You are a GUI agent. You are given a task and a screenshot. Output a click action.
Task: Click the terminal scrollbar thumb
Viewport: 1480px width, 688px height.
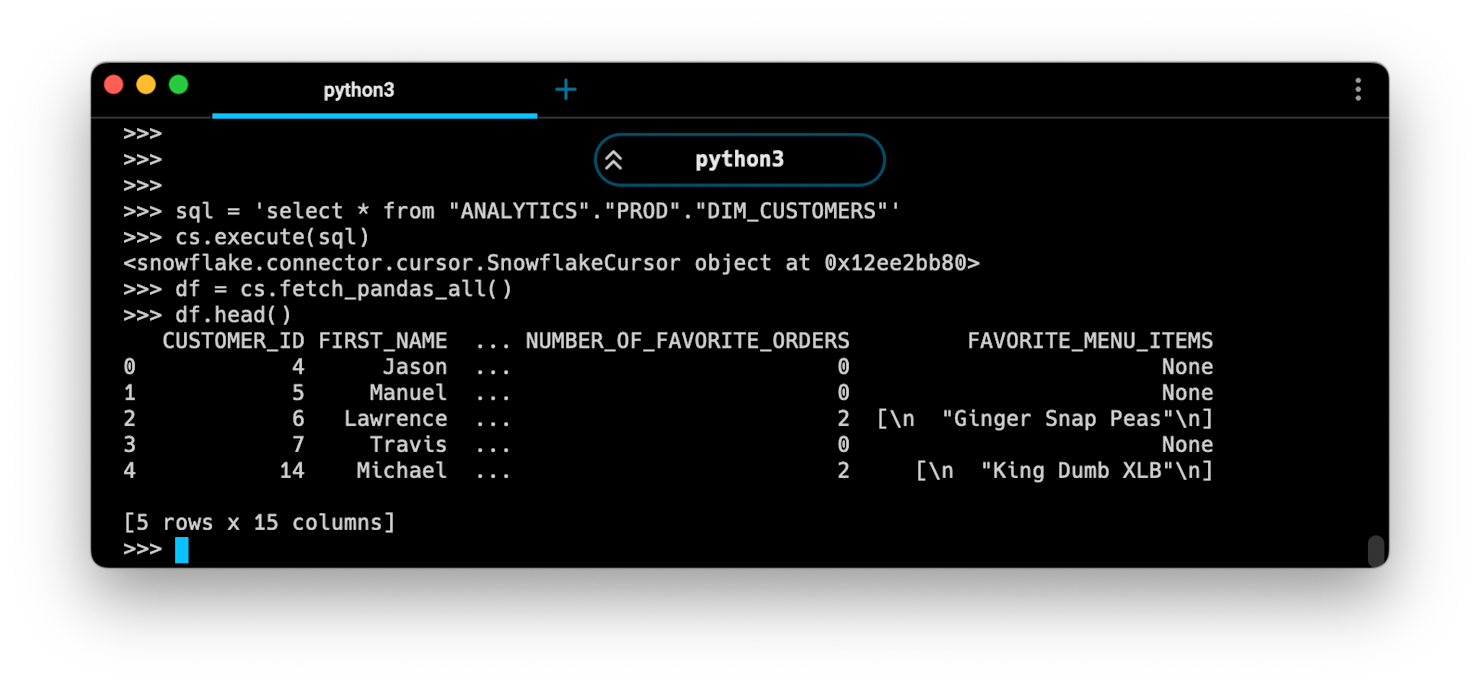pyautogui.click(x=1376, y=549)
